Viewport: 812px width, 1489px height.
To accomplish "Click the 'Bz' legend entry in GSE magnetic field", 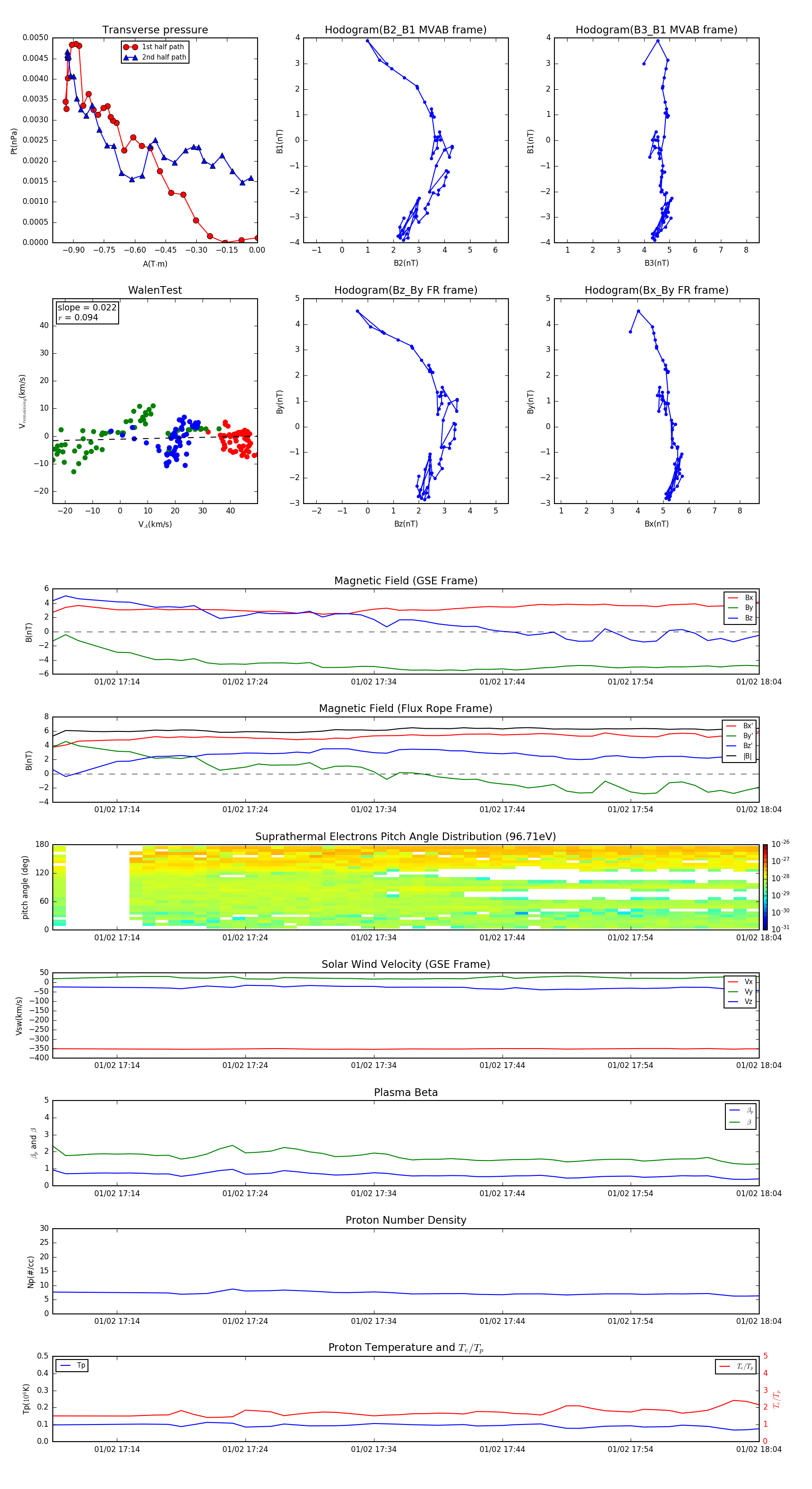I will [740, 618].
